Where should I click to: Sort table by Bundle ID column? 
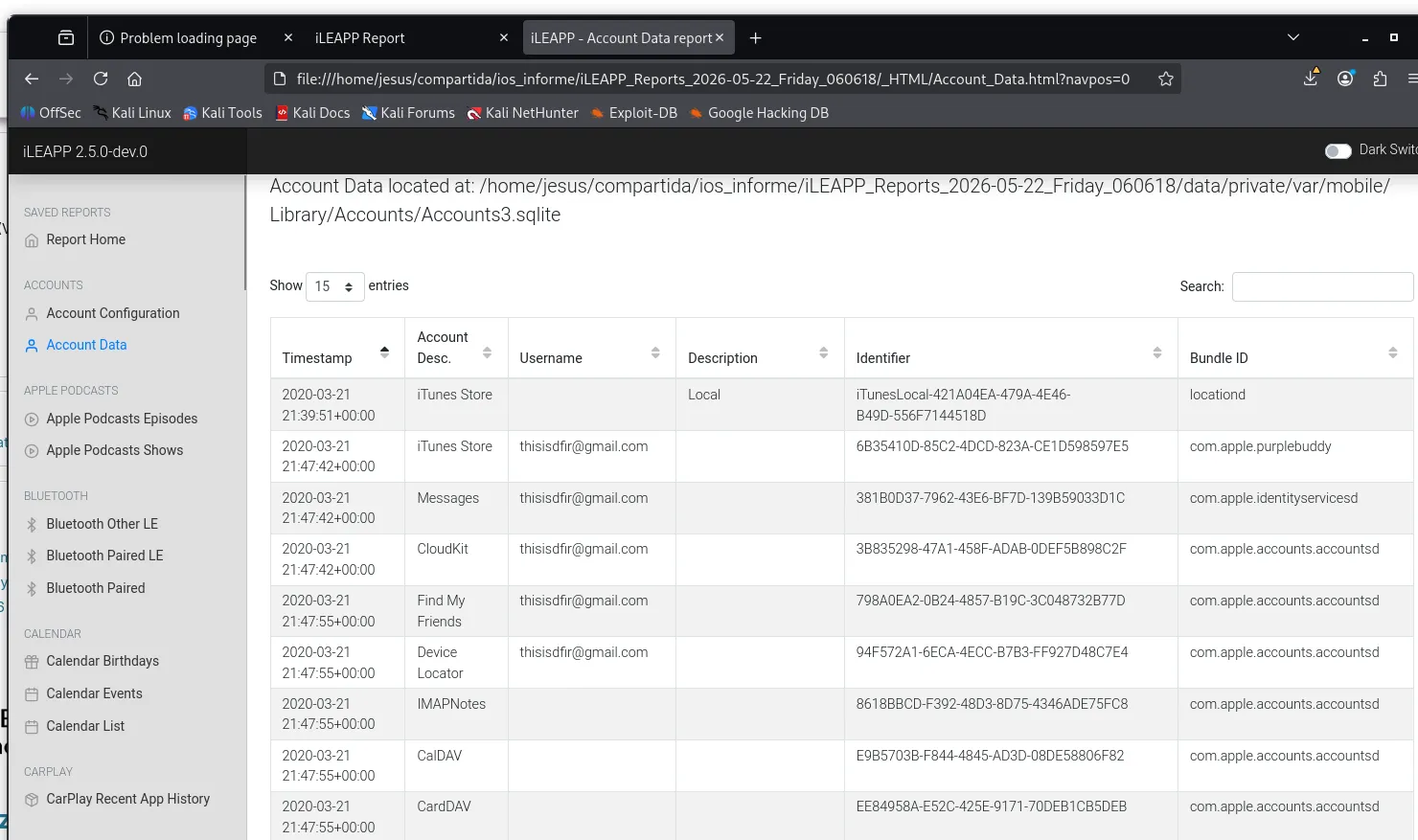click(1393, 352)
